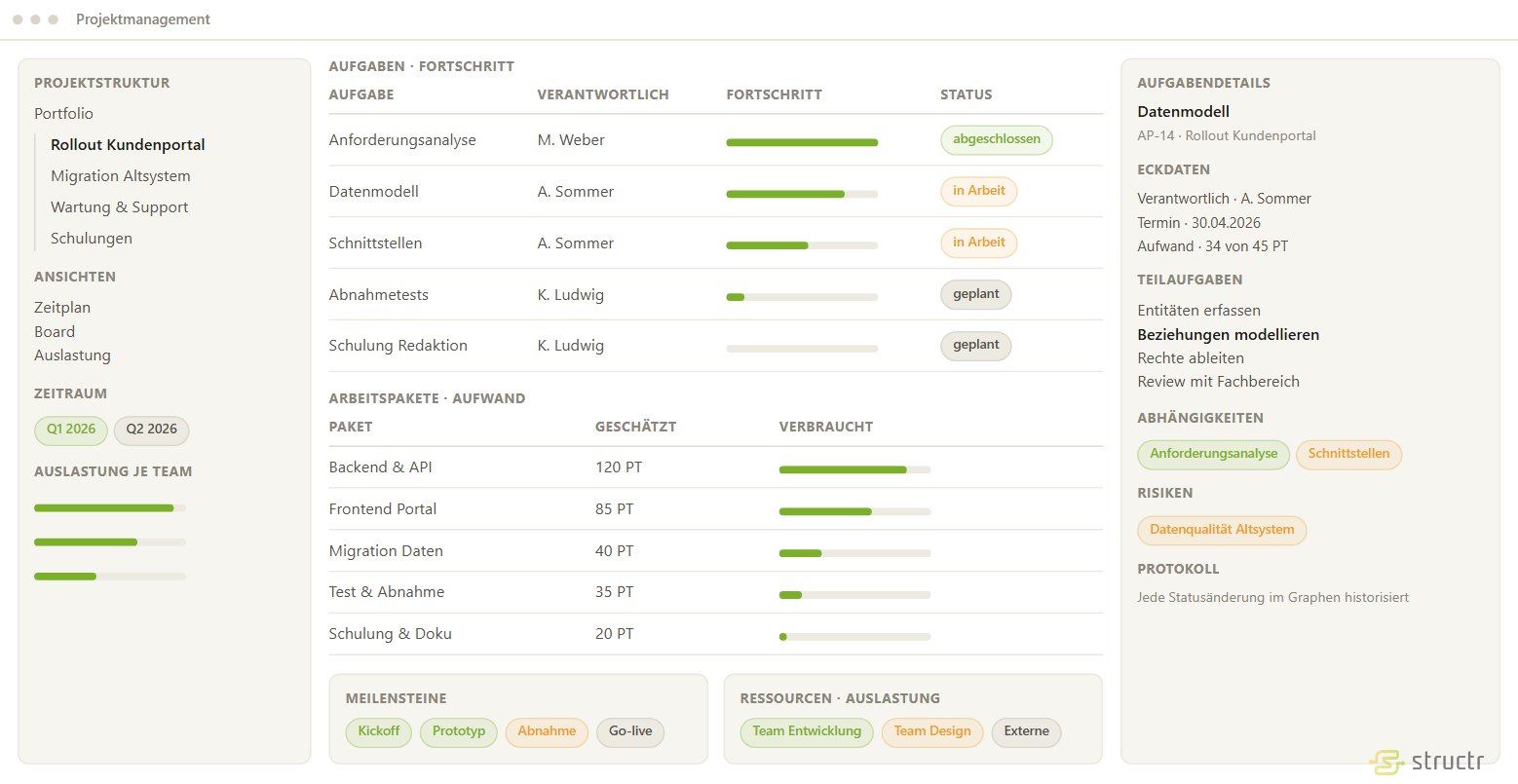The height and width of the screenshot is (784, 1518).
Task: Open subtask Beziehungen modellieren
Action: pyautogui.click(x=1229, y=335)
